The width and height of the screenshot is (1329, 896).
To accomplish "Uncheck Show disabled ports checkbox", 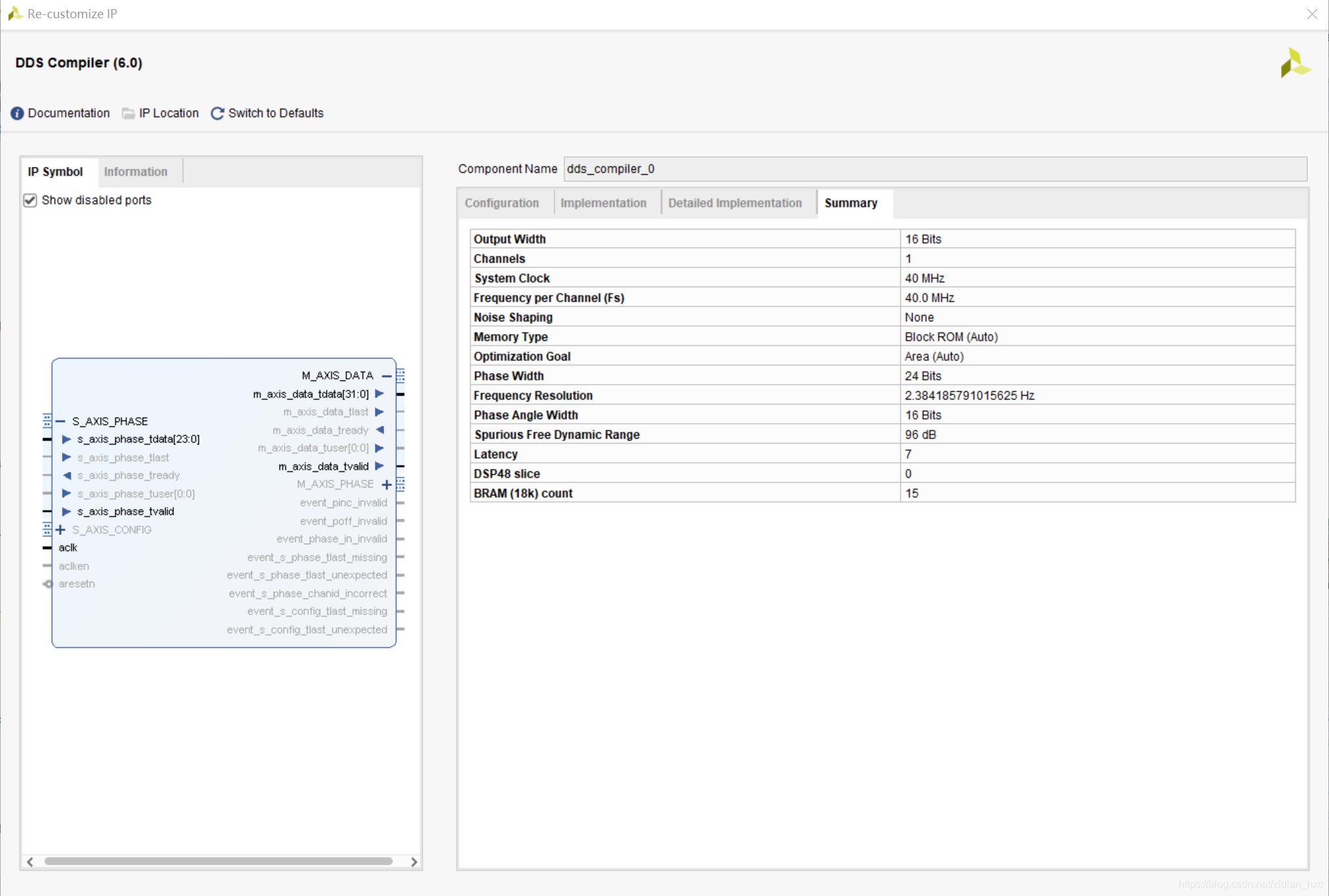I will coord(30,200).
